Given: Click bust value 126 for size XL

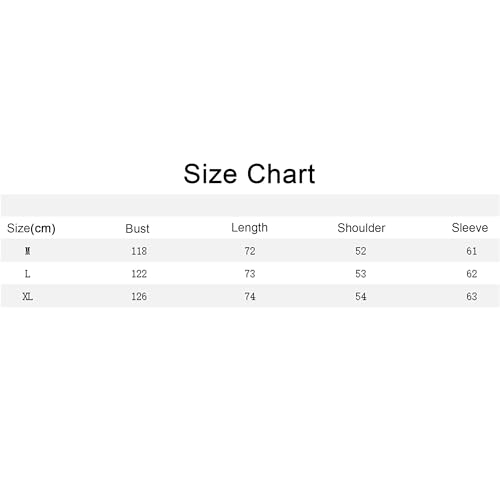Looking at the screenshot, I should point(139,296).
